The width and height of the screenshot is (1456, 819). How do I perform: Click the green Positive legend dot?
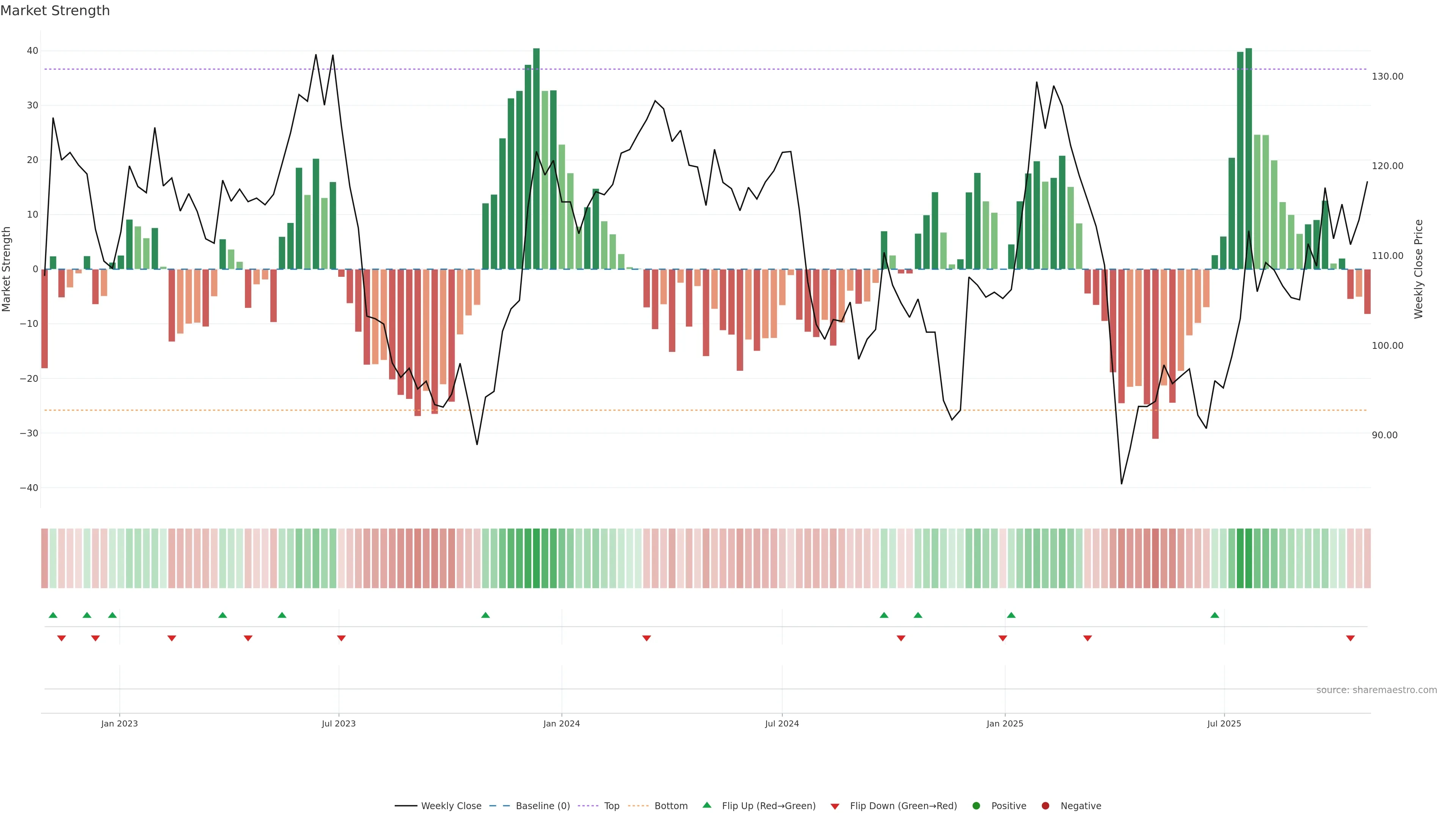[976, 806]
